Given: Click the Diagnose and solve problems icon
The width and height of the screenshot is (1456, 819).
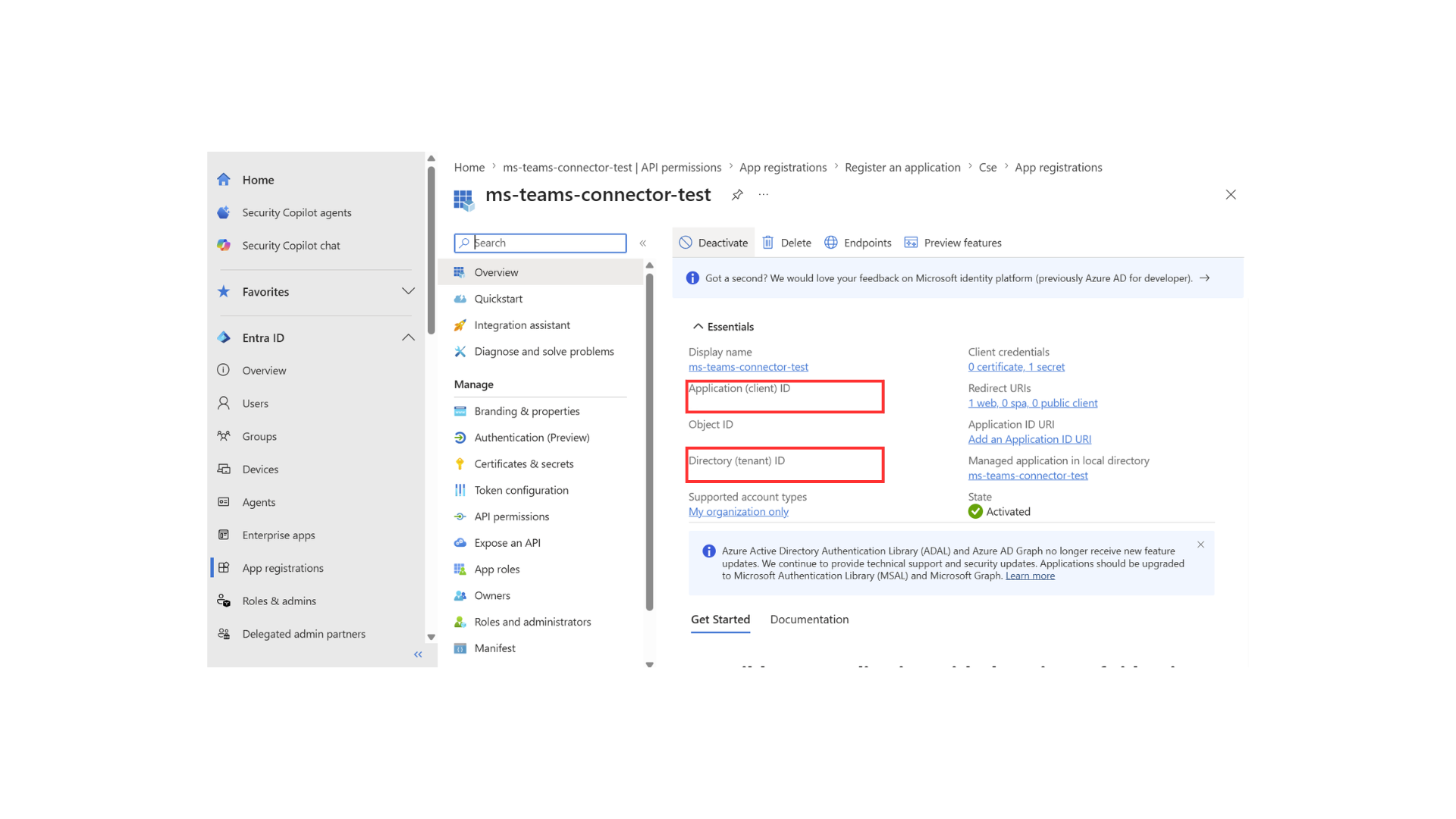Looking at the screenshot, I should point(460,351).
